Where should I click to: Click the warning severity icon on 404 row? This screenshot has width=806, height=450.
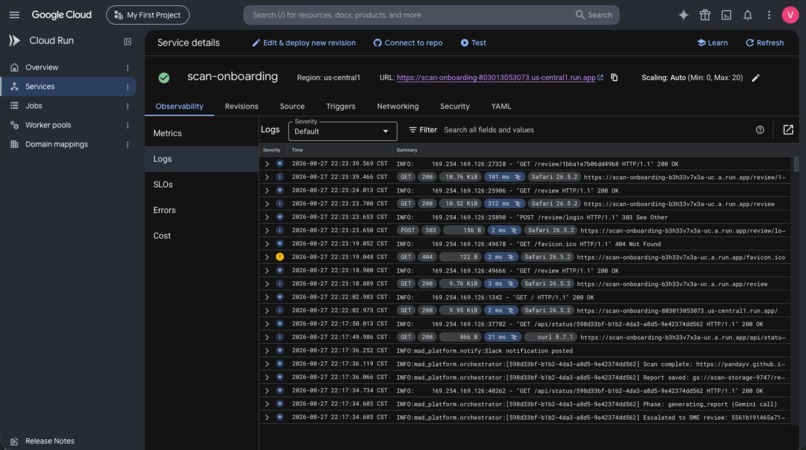(280, 257)
